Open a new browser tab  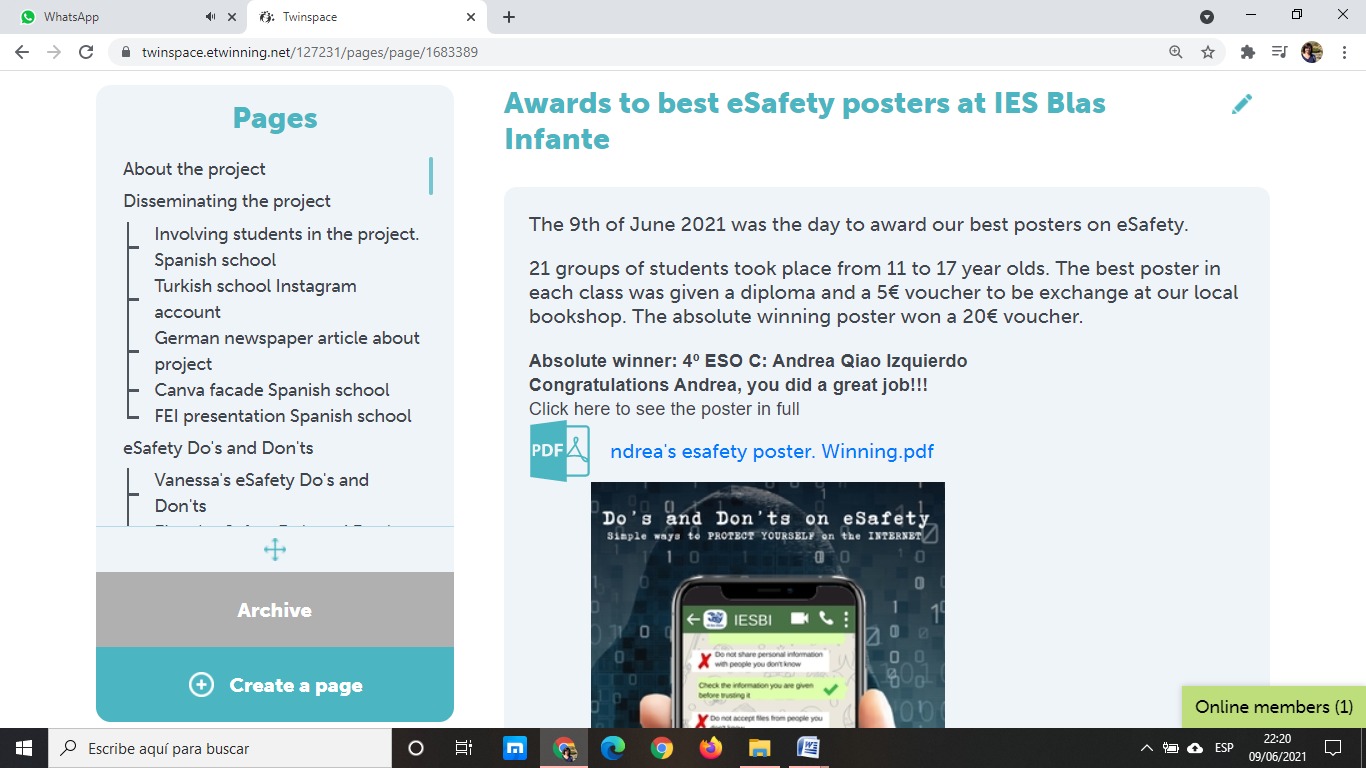pyautogui.click(x=509, y=17)
